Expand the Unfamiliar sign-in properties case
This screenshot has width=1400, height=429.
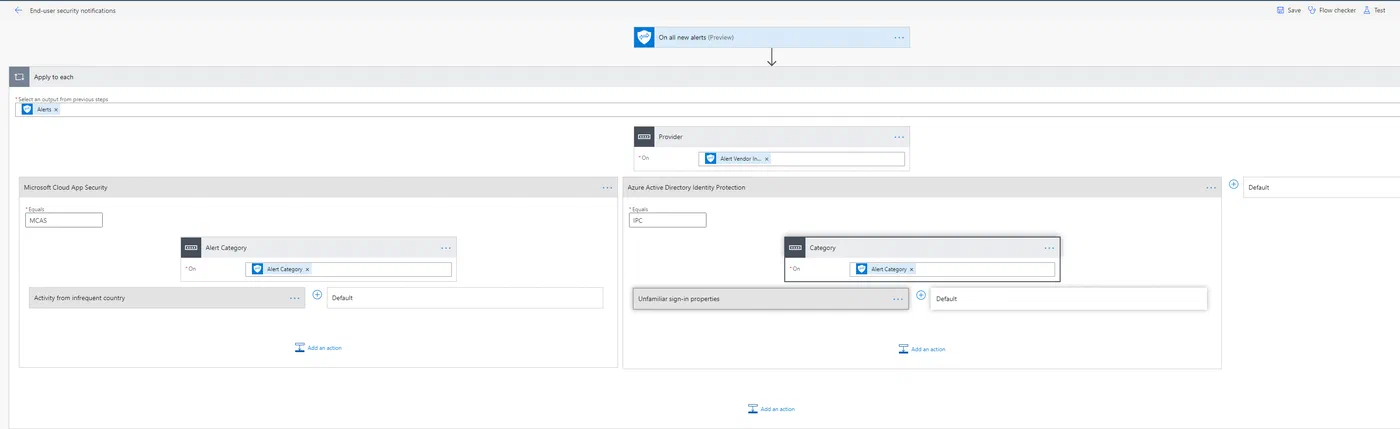(771, 299)
